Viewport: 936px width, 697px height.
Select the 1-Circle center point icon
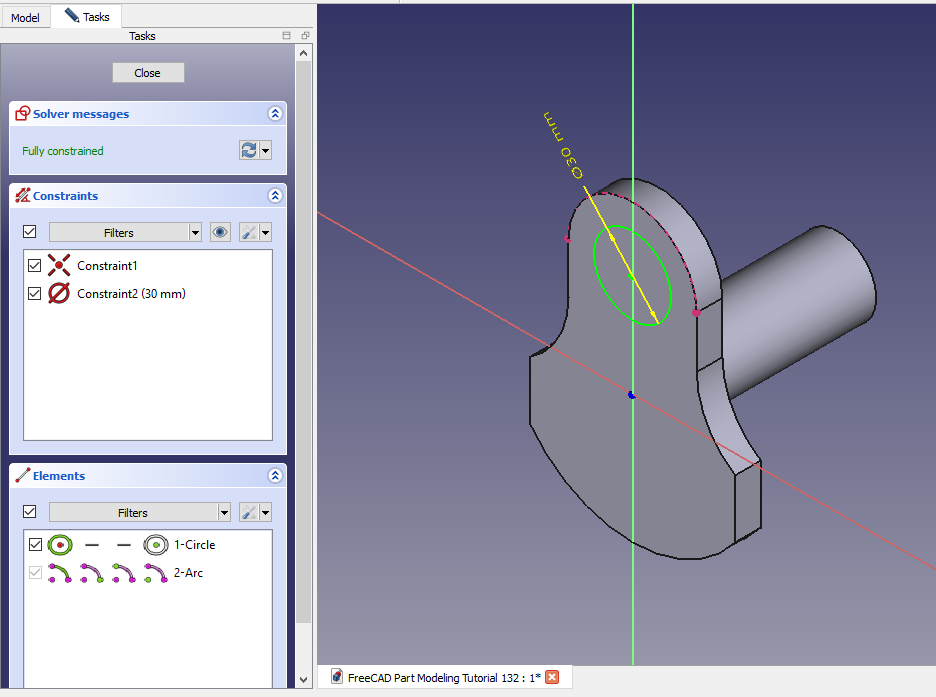[154, 545]
